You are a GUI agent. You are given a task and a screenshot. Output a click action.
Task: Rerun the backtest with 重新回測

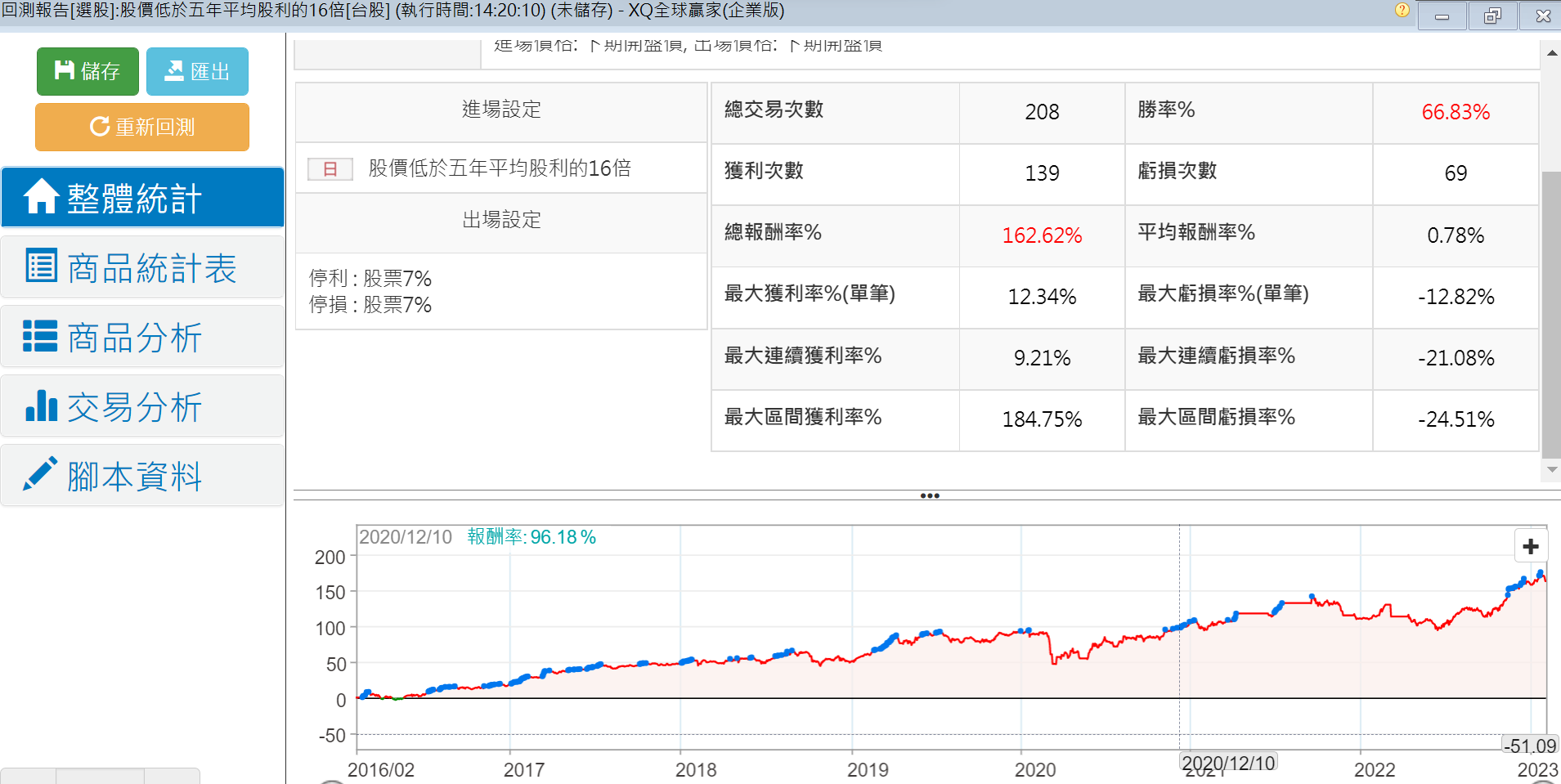tap(142, 128)
